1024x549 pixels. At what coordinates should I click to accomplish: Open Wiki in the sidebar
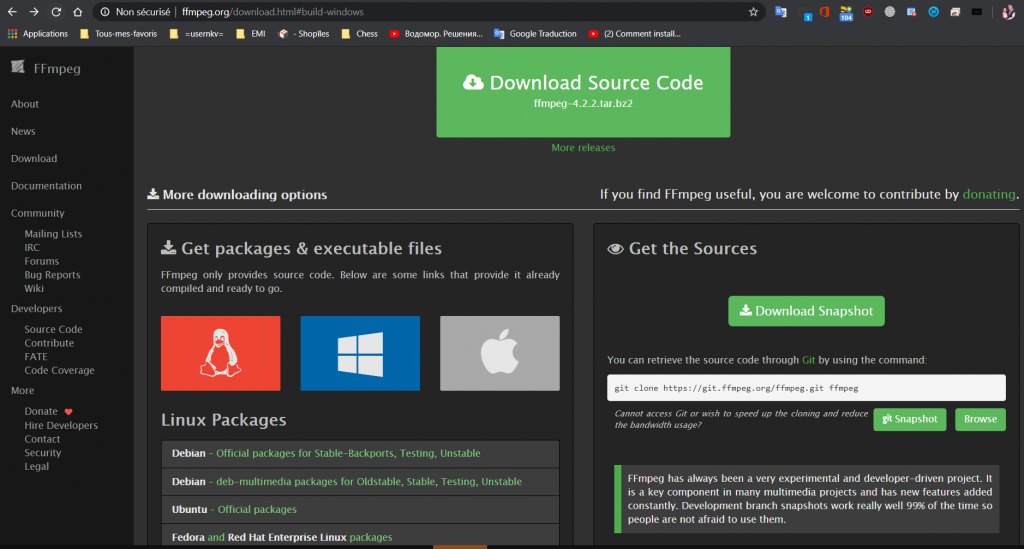pos(34,289)
